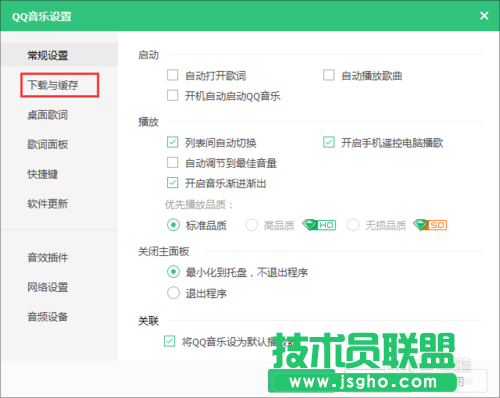
Task: Select the 快捷键 settings page
Action: point(43,174)
